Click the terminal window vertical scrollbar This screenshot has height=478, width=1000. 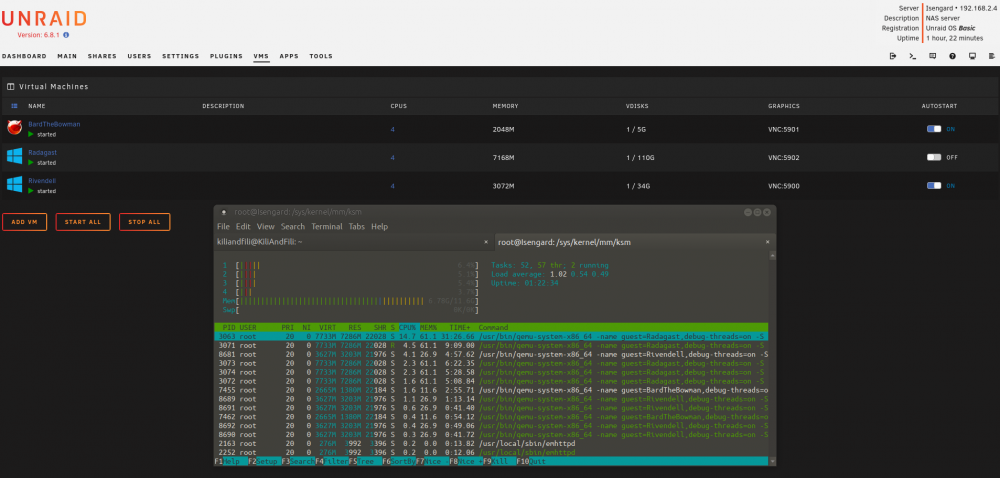tap(772, 358)
